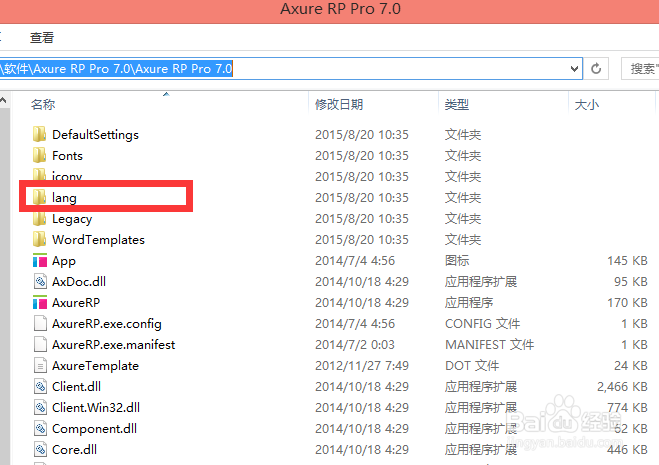Click the AxDoc.dll file icon
Viewport: 659px width, 465px height.
40,281
